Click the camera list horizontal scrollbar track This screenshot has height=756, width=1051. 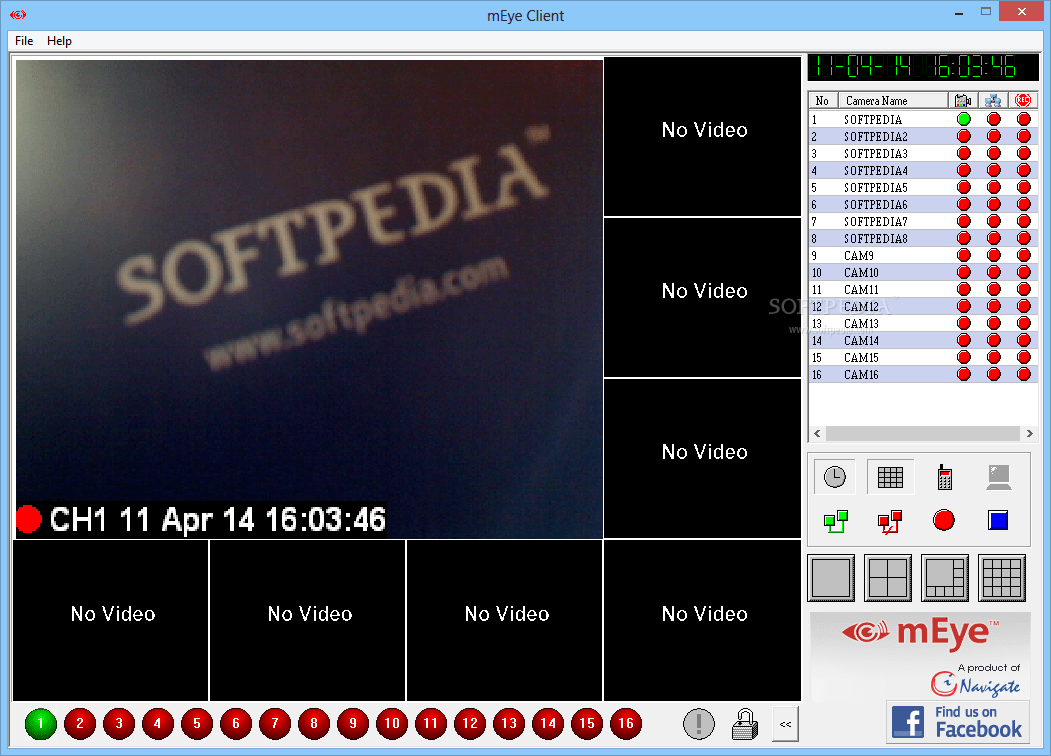click(923, 434)
